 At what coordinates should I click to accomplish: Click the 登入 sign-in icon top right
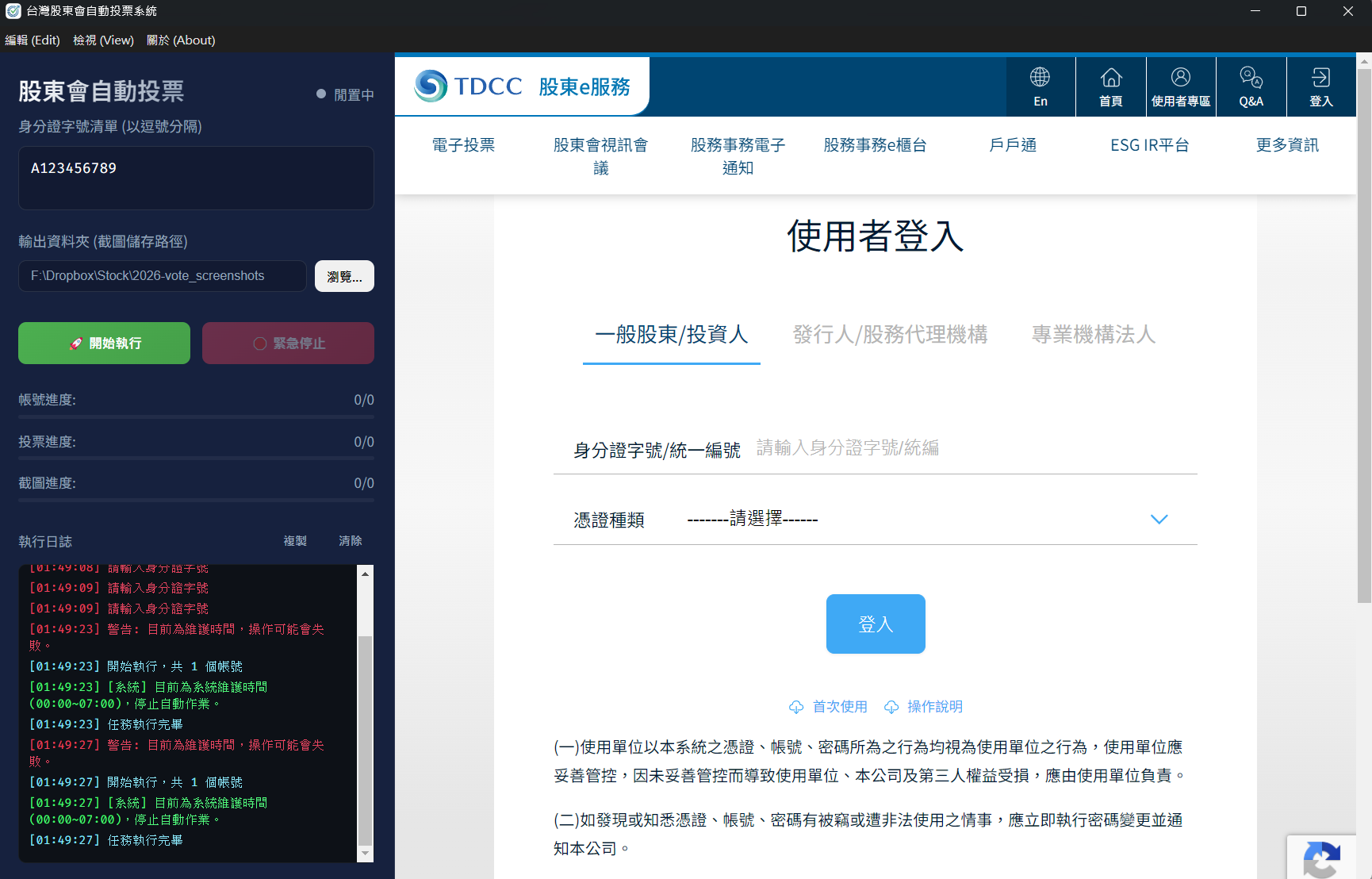pyautogui.click(x=1320, y=86)
